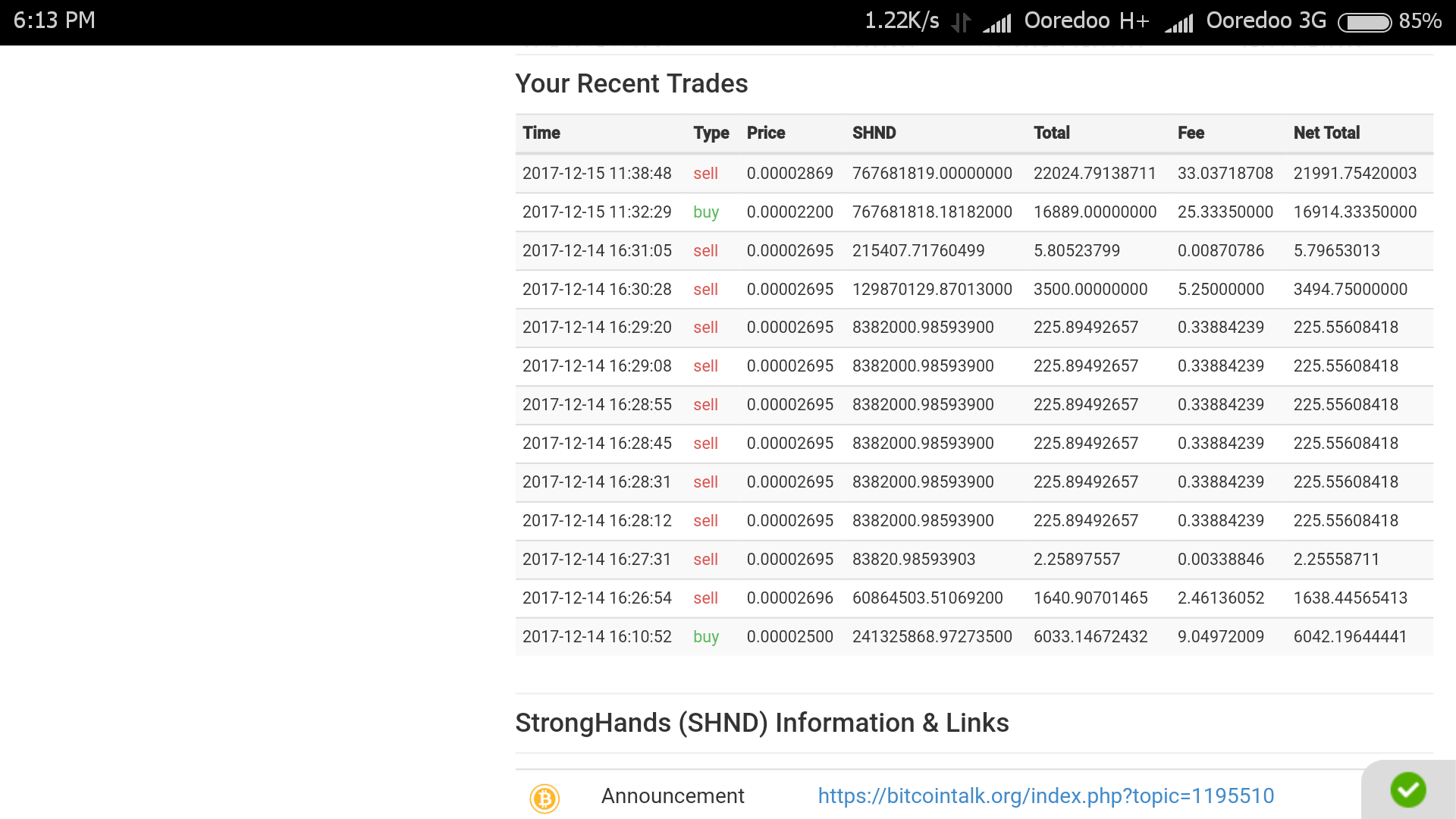The image size is (1456, 819).
Task: Select net total 21991.75420003
Action: click(1354, 173)
